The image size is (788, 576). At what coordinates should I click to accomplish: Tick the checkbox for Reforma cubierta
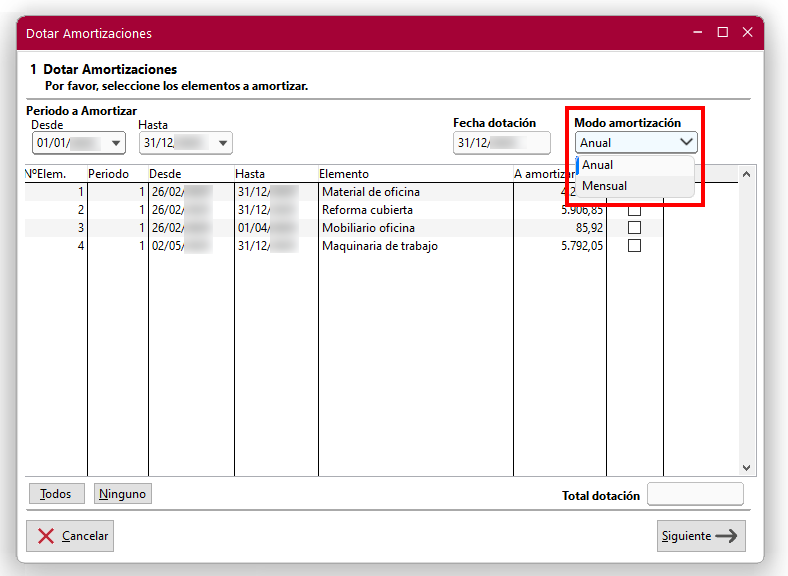(634, 210)
